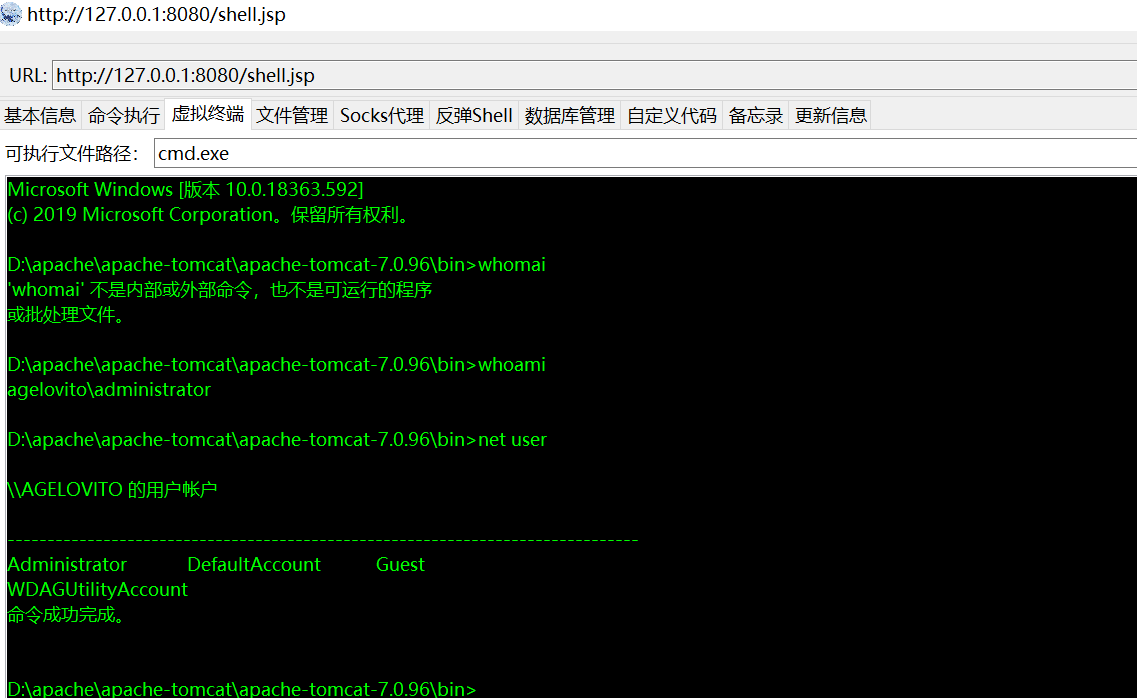Click the DefaultAccount entry in output
Viewport: 1137px width, 698px height.
tap(254, 565)
